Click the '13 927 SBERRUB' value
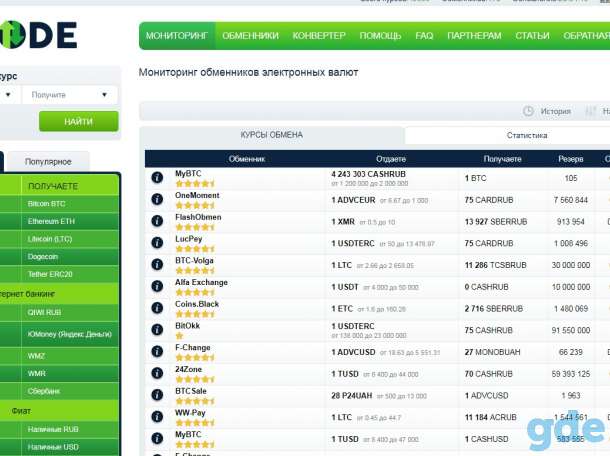Screen dimensions: 610x456 [496, 222]
